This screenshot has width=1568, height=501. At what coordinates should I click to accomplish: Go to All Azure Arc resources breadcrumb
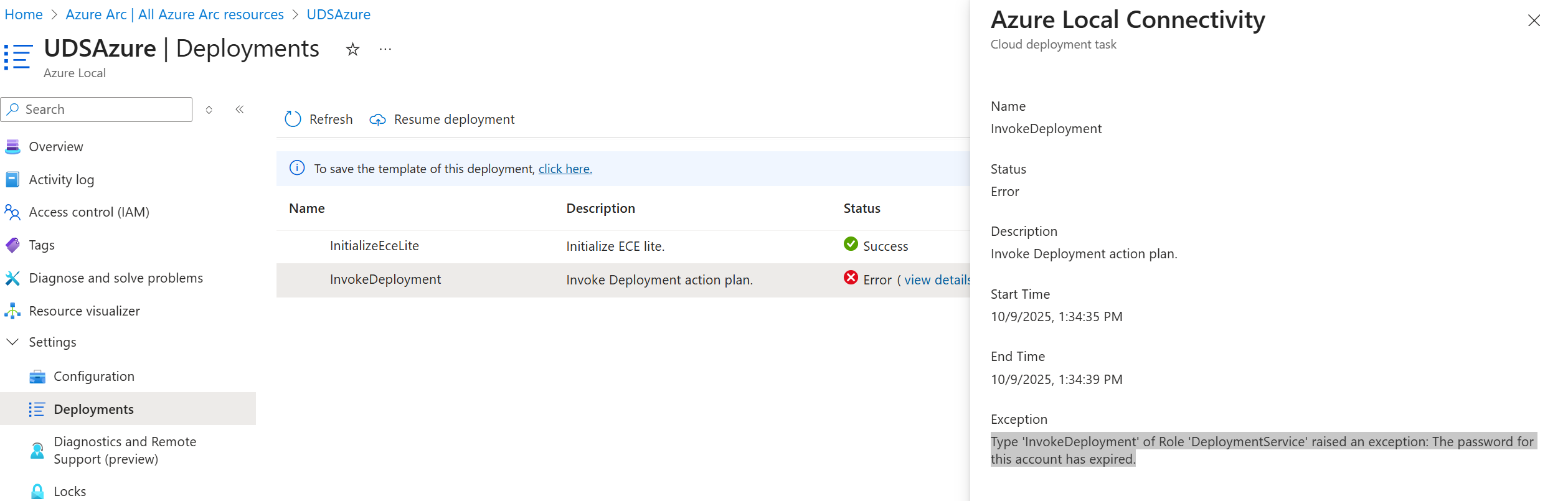pos(175,14)
